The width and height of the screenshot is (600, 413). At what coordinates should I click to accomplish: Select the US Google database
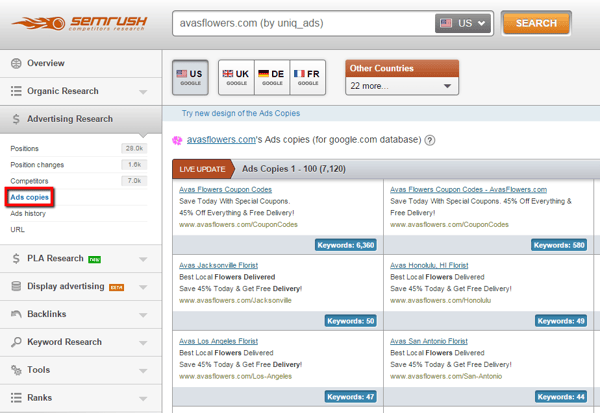[x=194, y=77]
